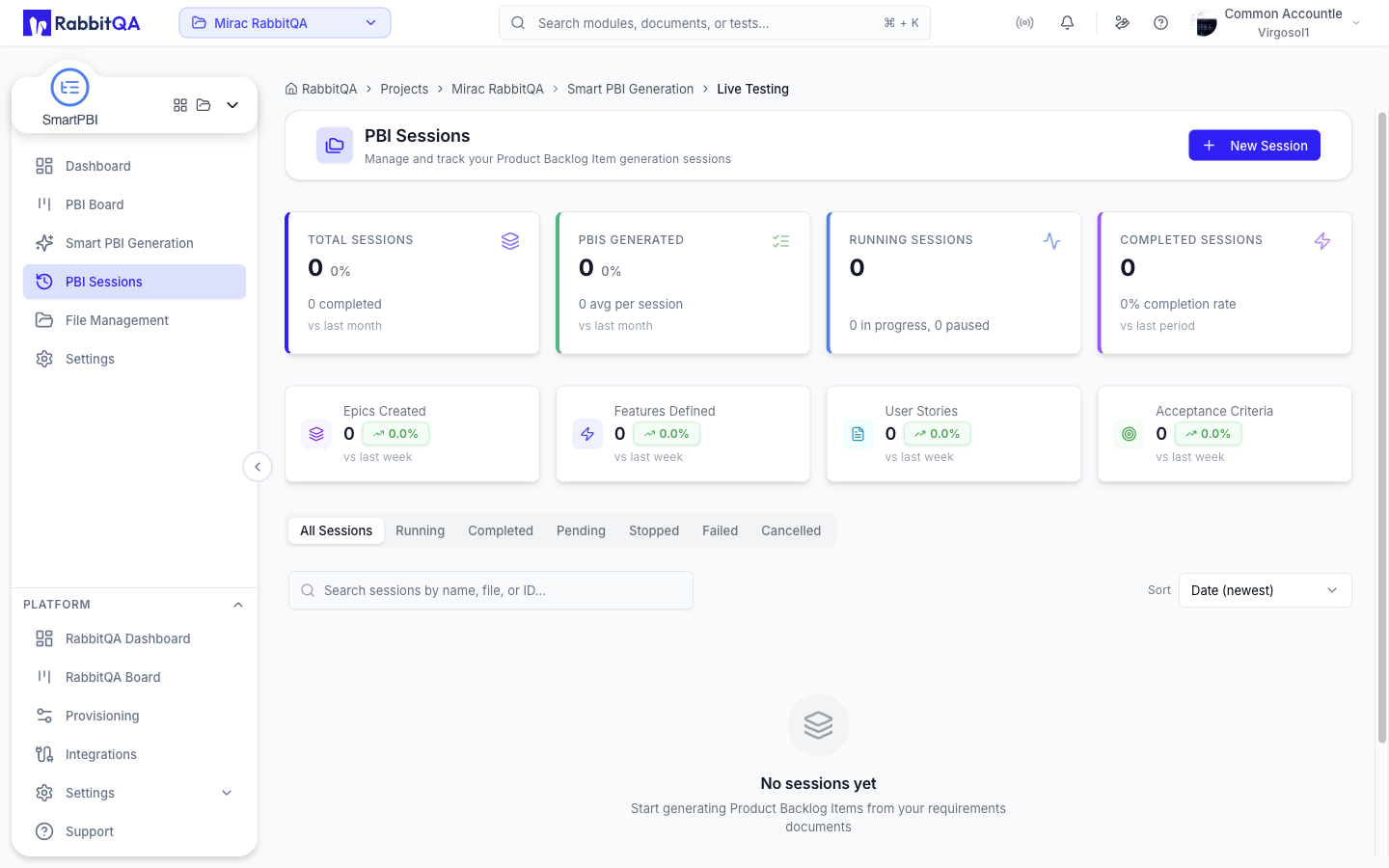
Task: Select the All Sessions tab
Action: (336, 530)
